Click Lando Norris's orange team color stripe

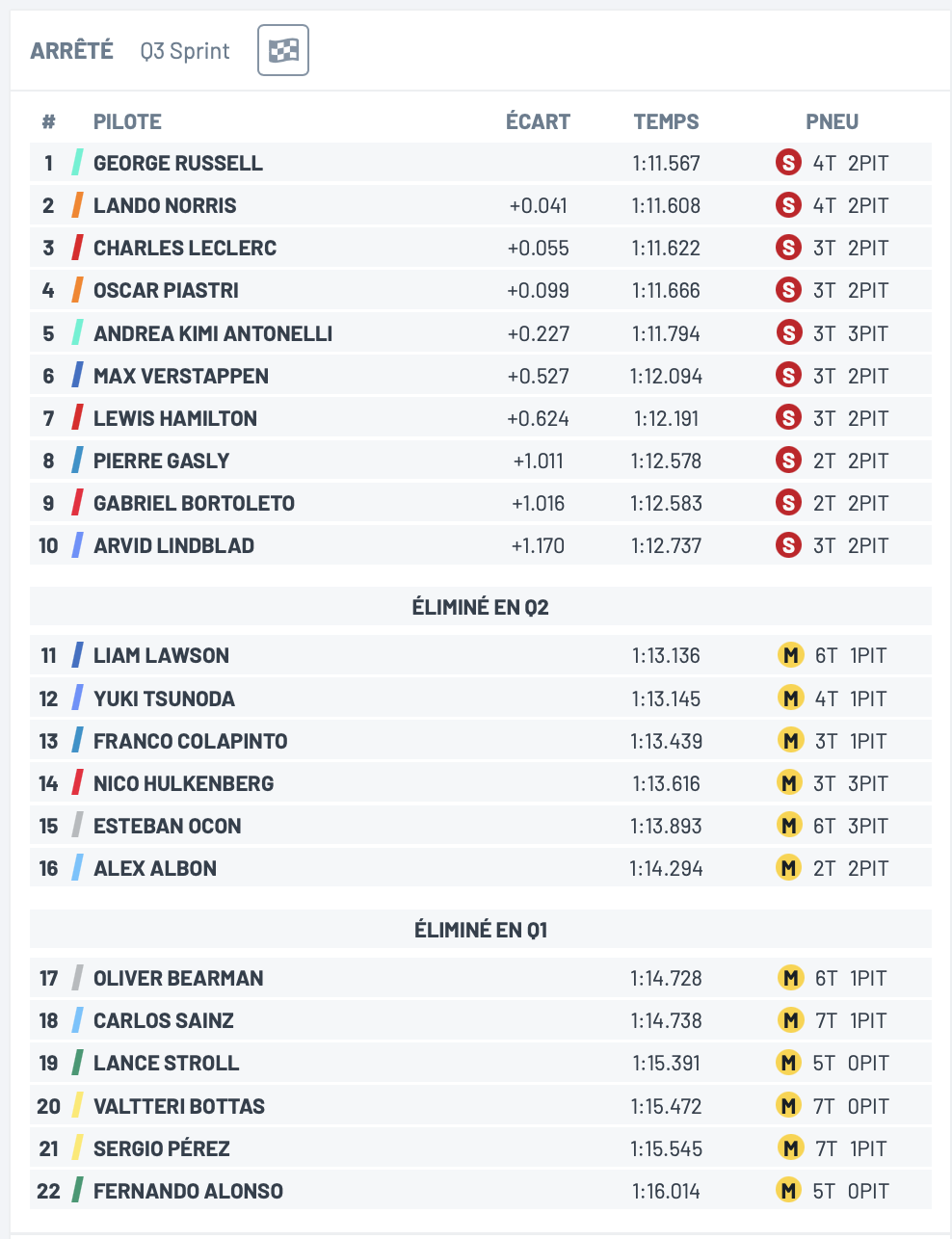point(77,205)
